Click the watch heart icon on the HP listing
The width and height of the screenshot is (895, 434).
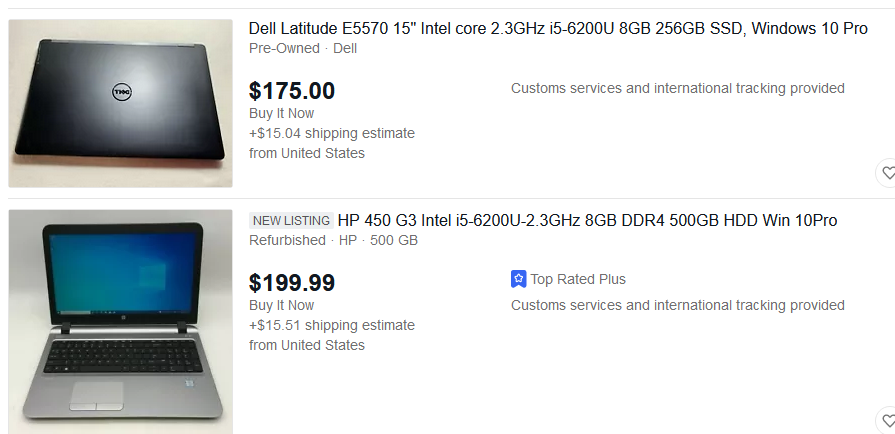887,419
